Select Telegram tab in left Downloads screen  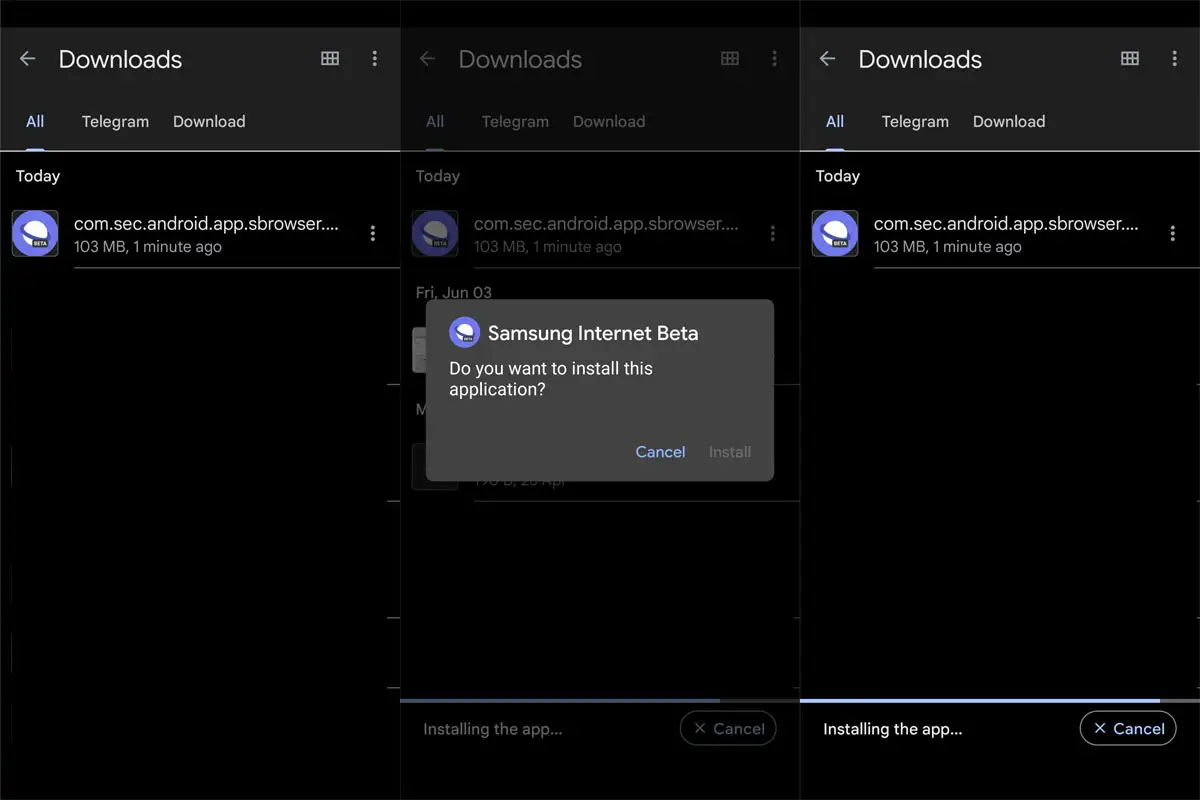pos(115,122)
